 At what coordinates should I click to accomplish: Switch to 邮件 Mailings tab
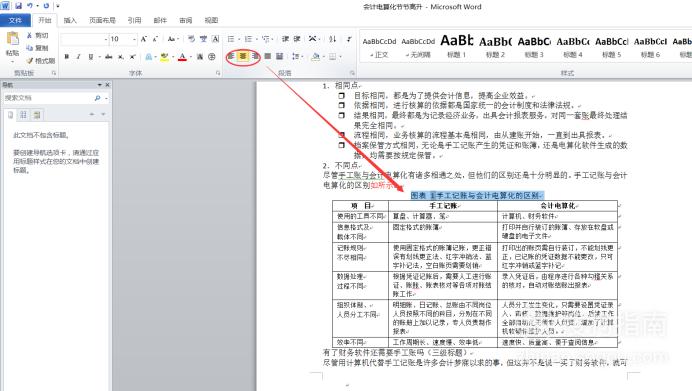point(160,20)
